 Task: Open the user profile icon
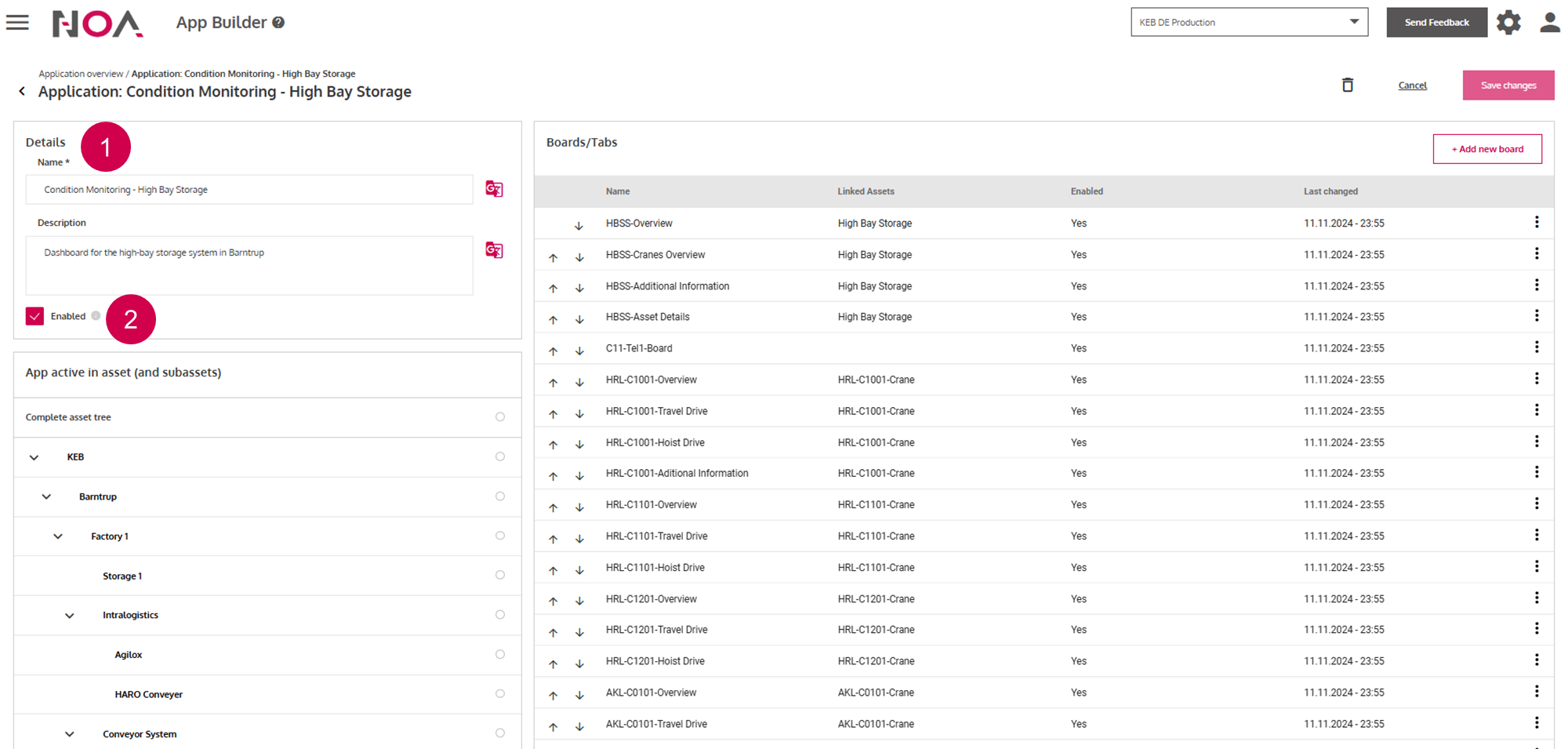[x=1549, y=23]
